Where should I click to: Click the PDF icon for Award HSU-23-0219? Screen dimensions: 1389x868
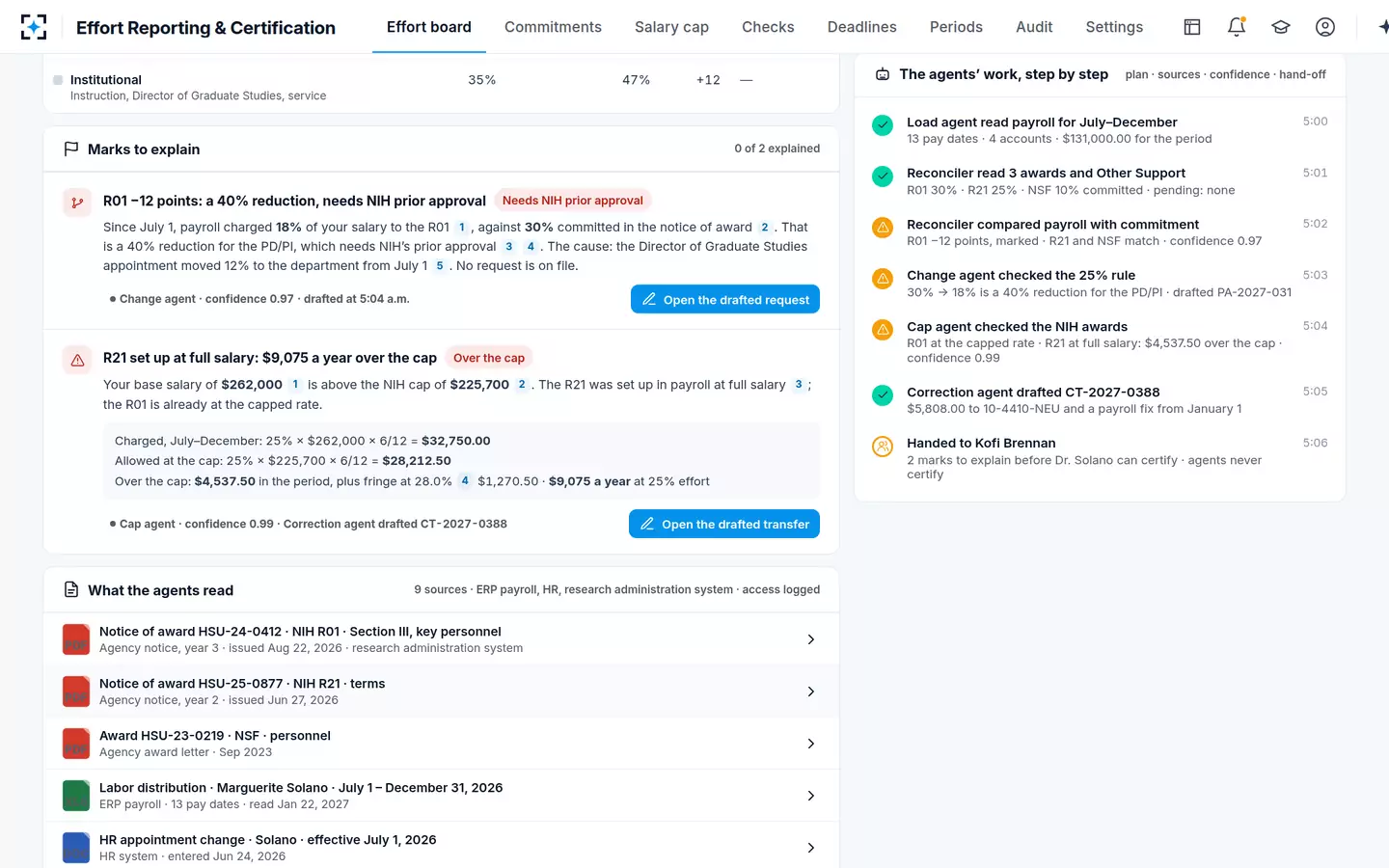tap(76, 744)
